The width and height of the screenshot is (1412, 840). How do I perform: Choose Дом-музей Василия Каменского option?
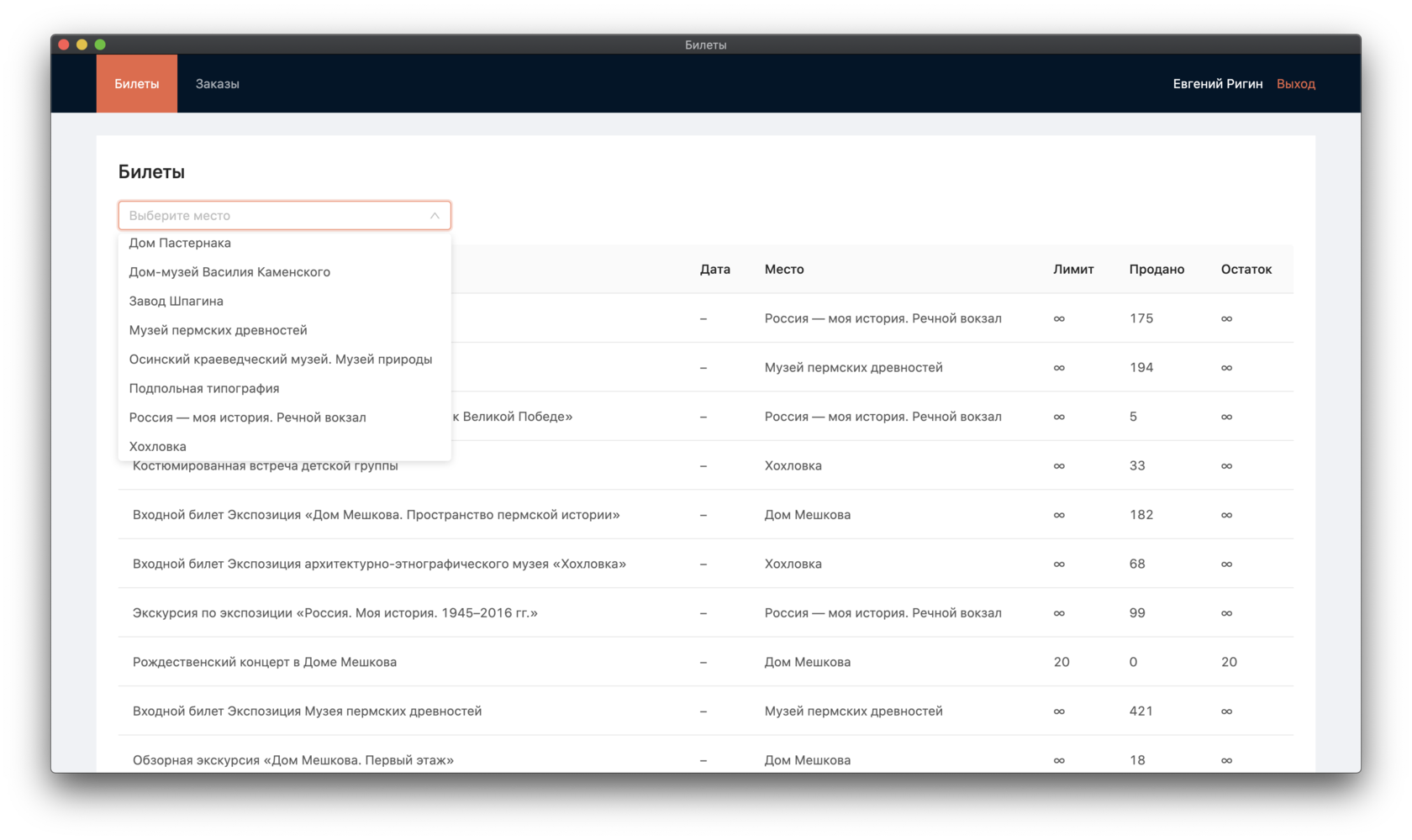click(x=284, y=272)
